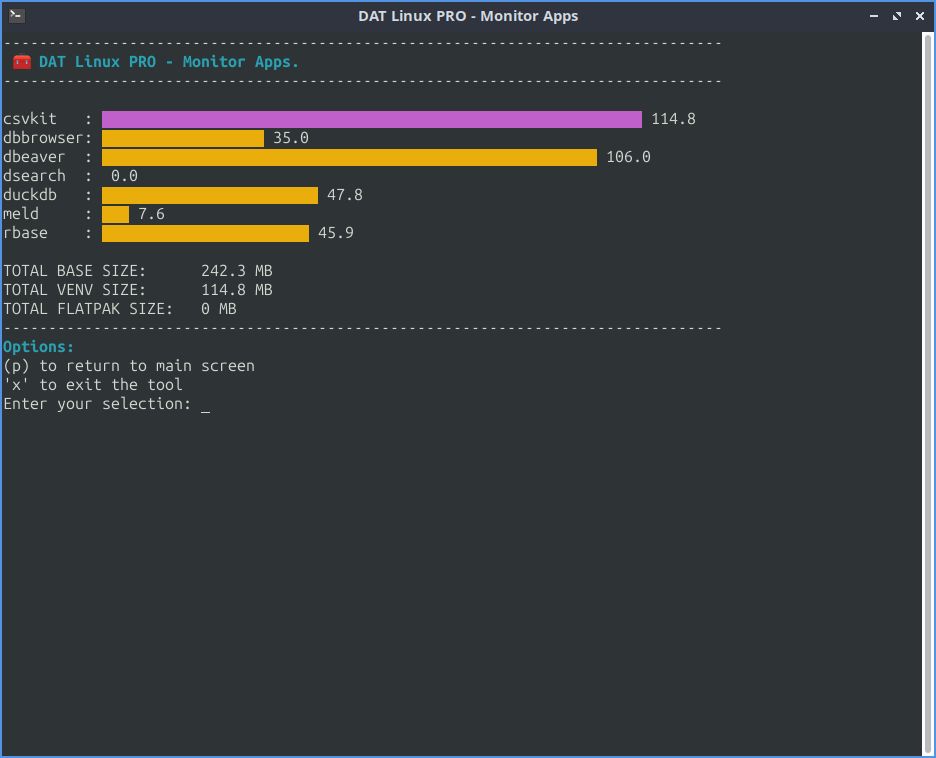Select the TOTAL FLATPAK SIZE line
936x758 pixels.
click(120, 308)
